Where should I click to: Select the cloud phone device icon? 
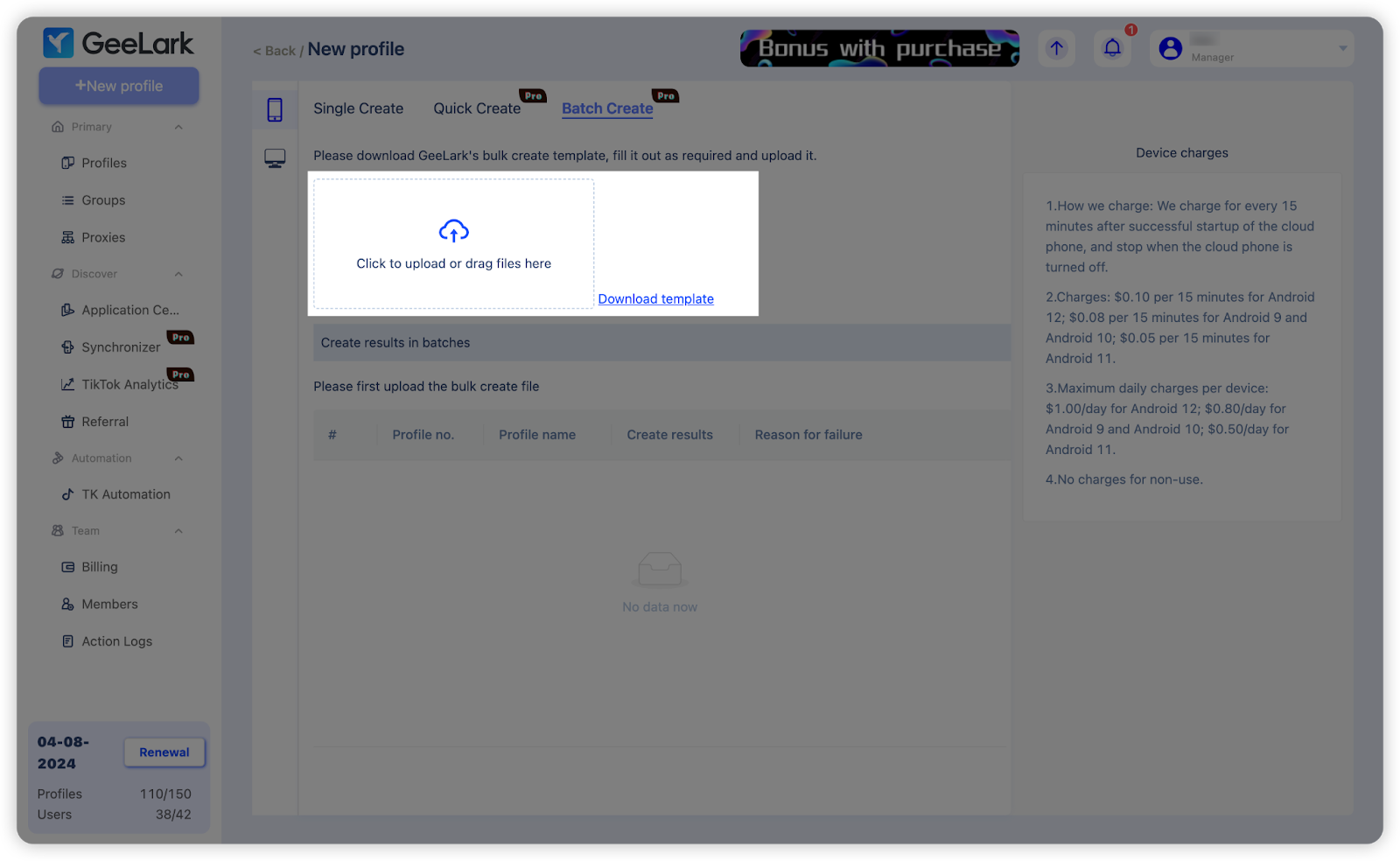coord(275,109)
